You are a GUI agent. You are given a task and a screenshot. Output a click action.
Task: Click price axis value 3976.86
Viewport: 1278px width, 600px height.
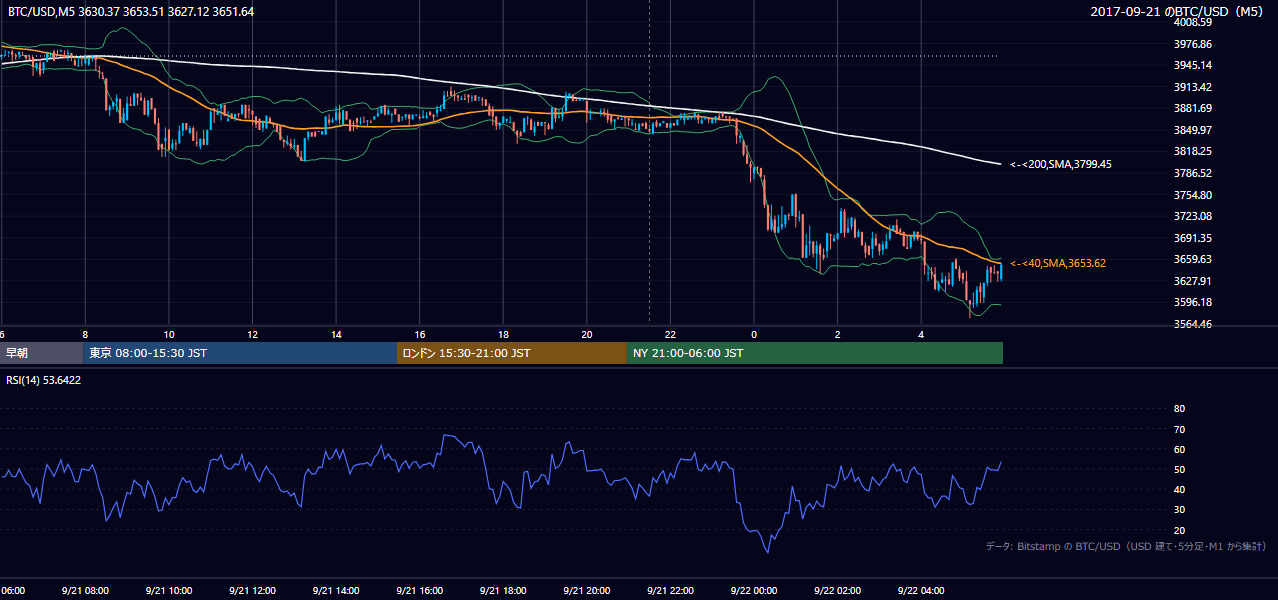[x=1193, y=44]
